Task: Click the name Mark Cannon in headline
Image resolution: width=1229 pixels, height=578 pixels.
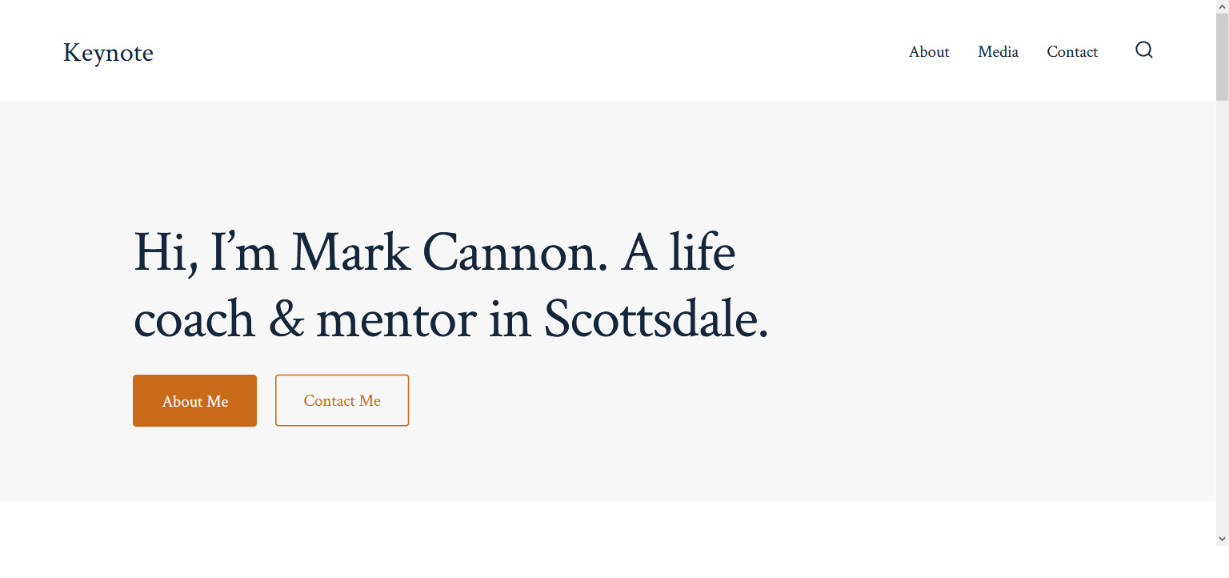Action: (x=450, y=252)
